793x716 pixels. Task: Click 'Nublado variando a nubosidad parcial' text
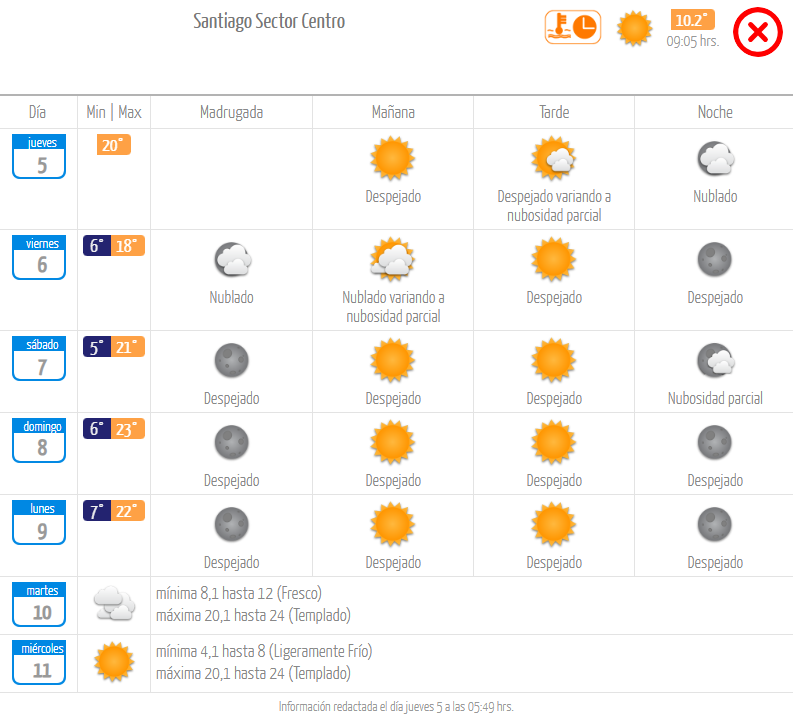(x=393, y=307)
